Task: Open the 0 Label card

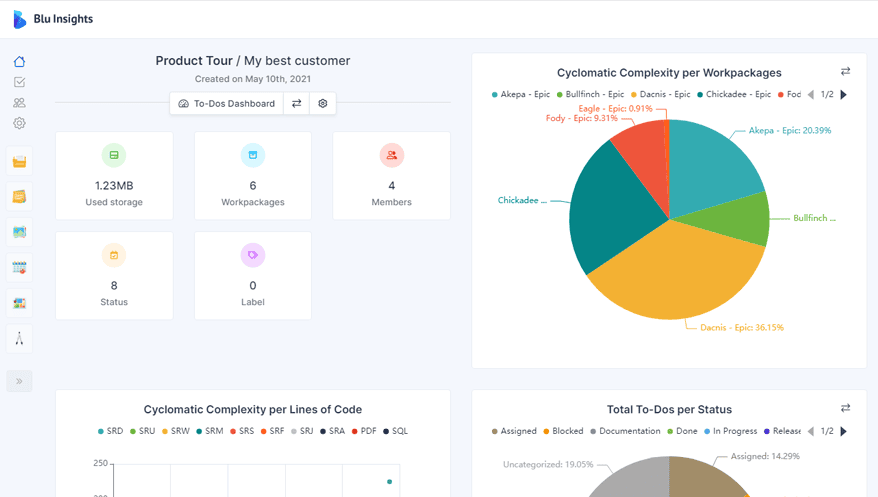Action: (253, 276)
